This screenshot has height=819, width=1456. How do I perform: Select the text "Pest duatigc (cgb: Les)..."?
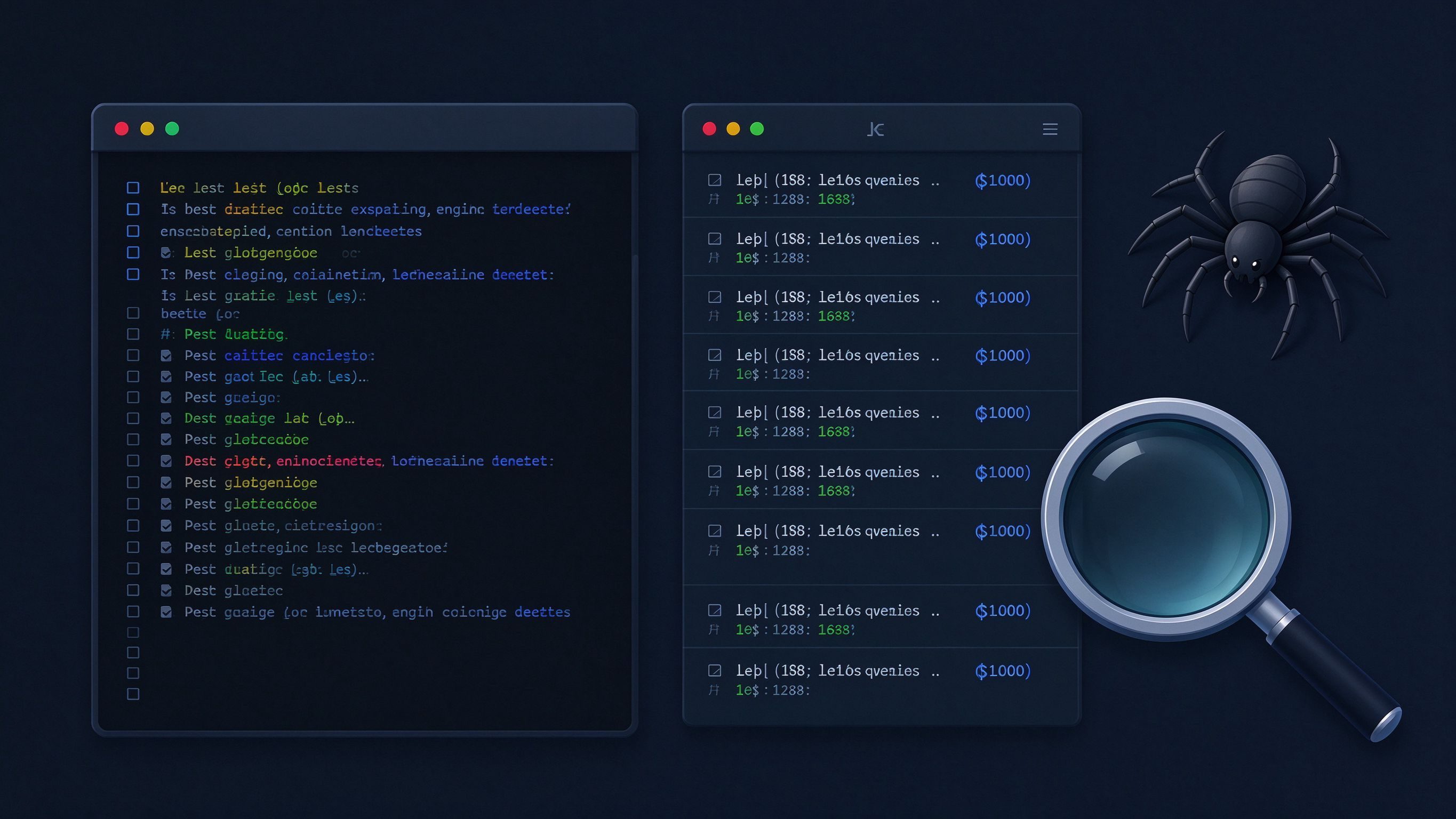[x=276, y=569]
